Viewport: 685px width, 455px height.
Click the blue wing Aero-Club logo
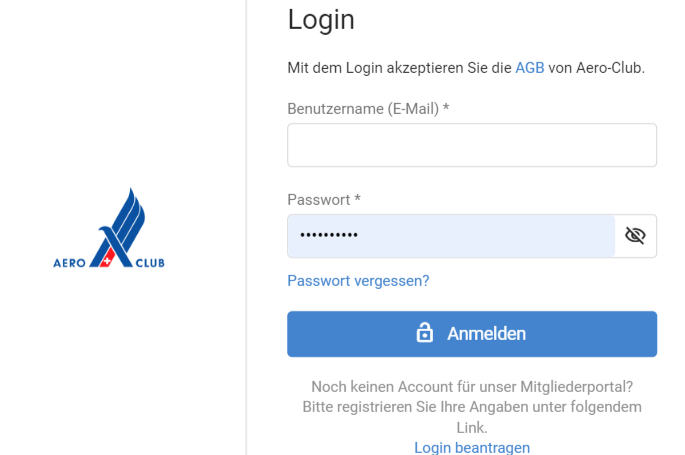tap(109, 228)
